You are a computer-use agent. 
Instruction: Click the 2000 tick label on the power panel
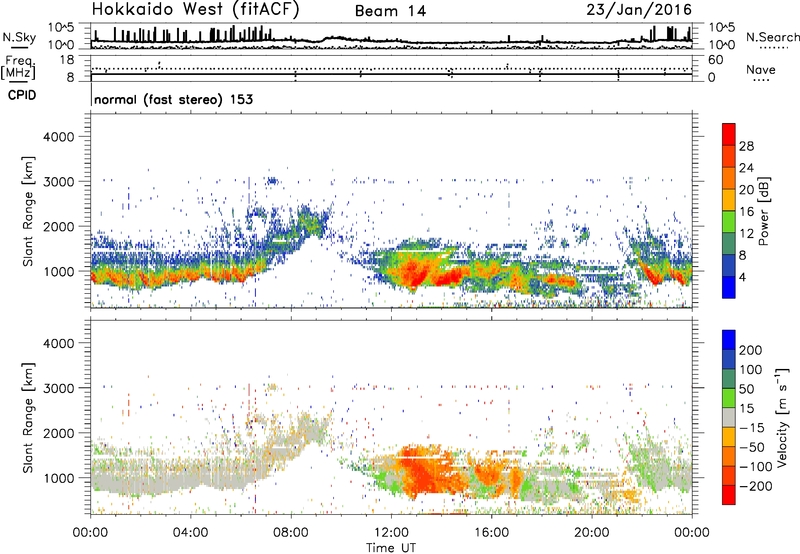59,226
